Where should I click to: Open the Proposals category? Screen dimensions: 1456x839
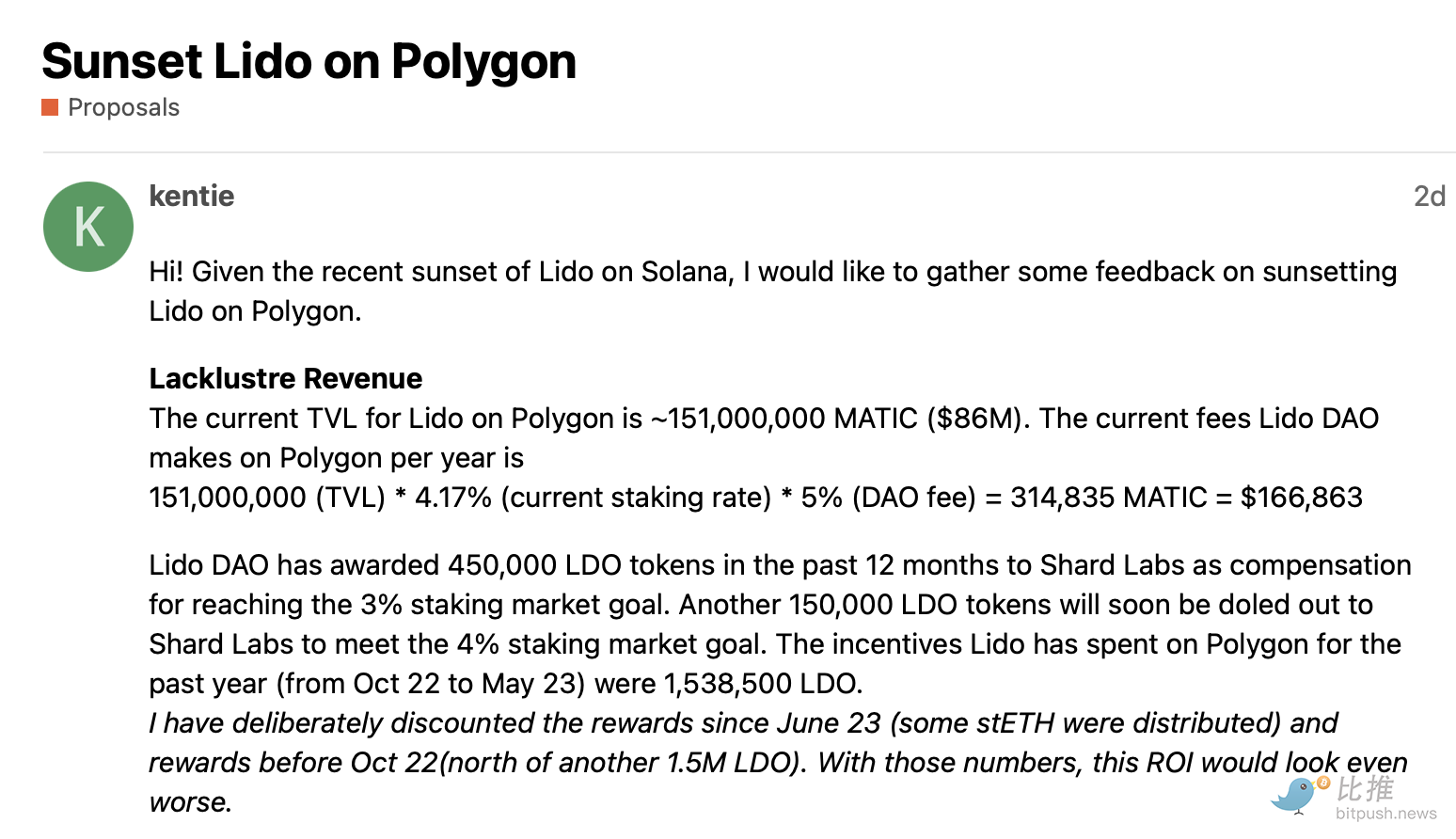(x=123, y=107)
